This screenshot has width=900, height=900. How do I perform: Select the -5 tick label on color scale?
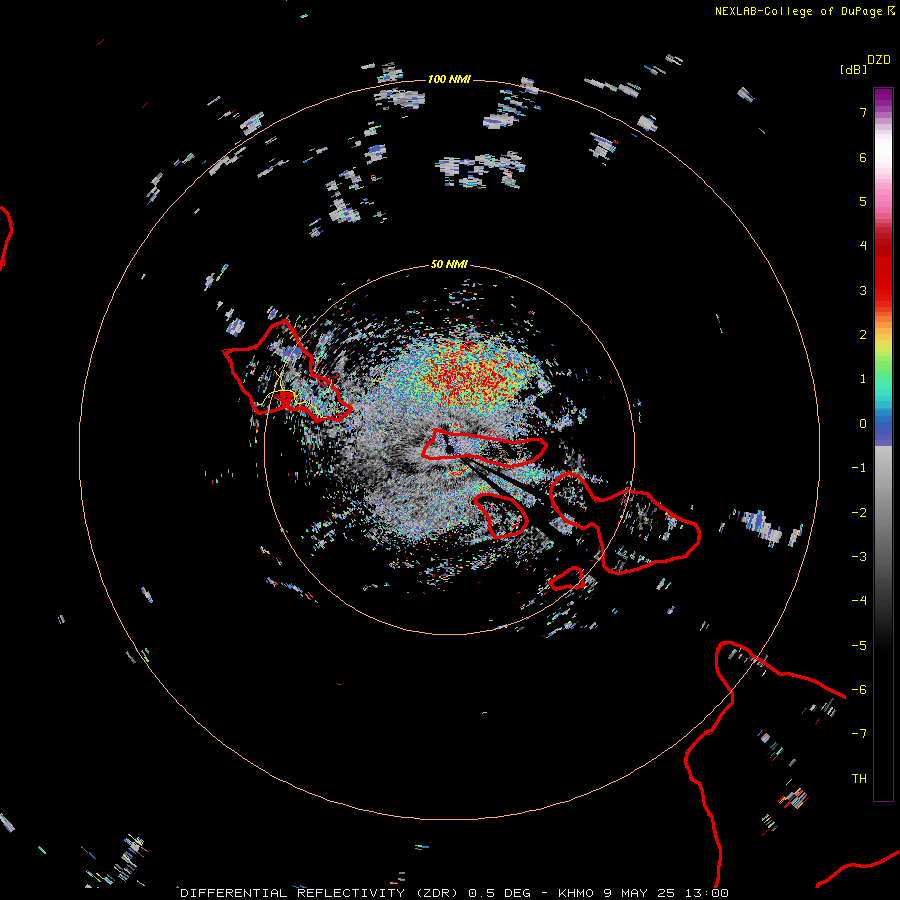859,646
